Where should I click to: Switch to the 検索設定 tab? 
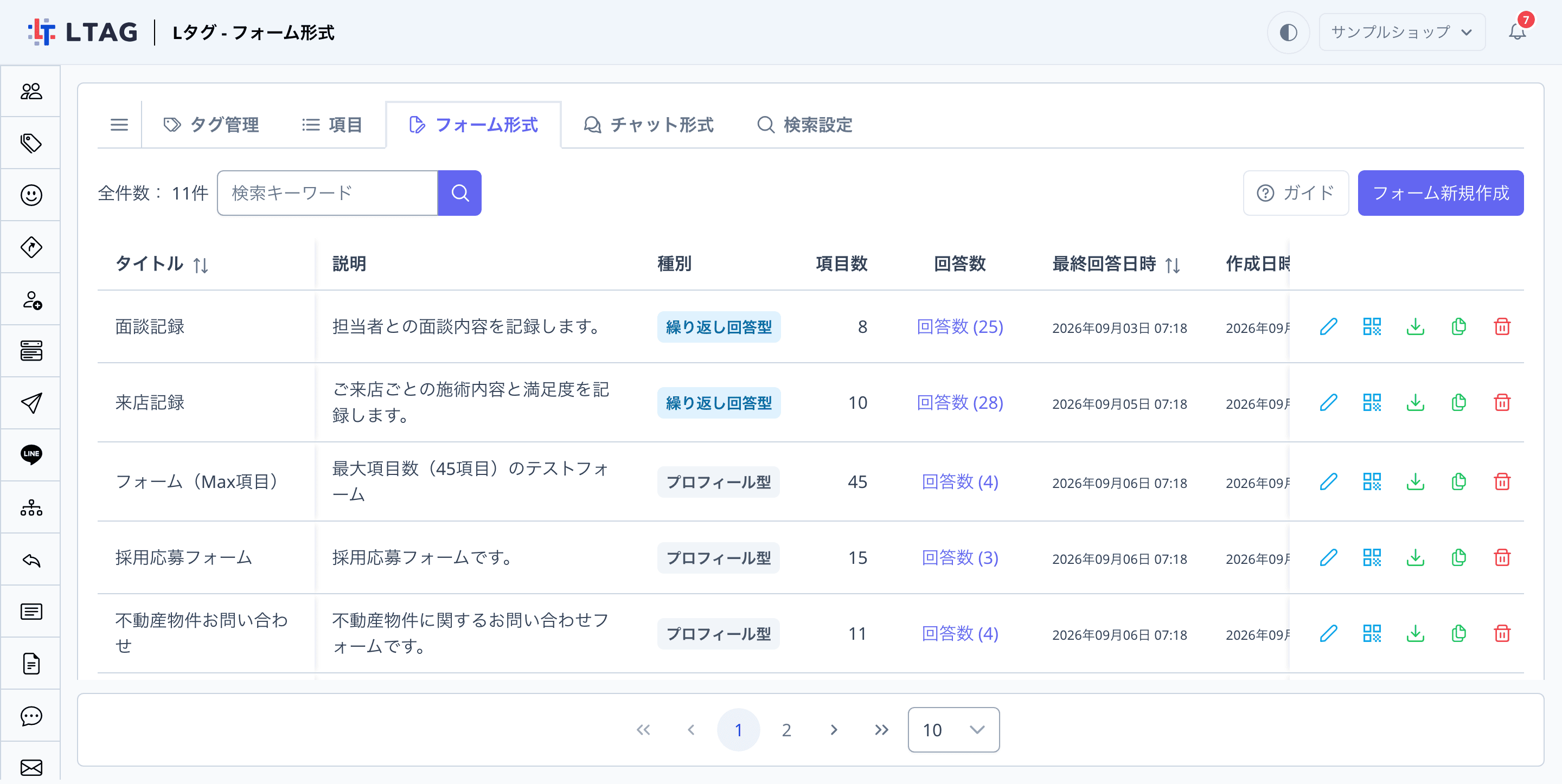point(805,125)
